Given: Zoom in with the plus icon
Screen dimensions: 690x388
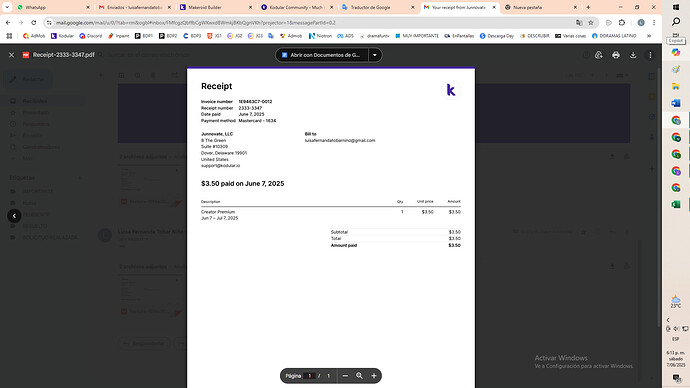Looking at the screenshot, I should [374, 376].
